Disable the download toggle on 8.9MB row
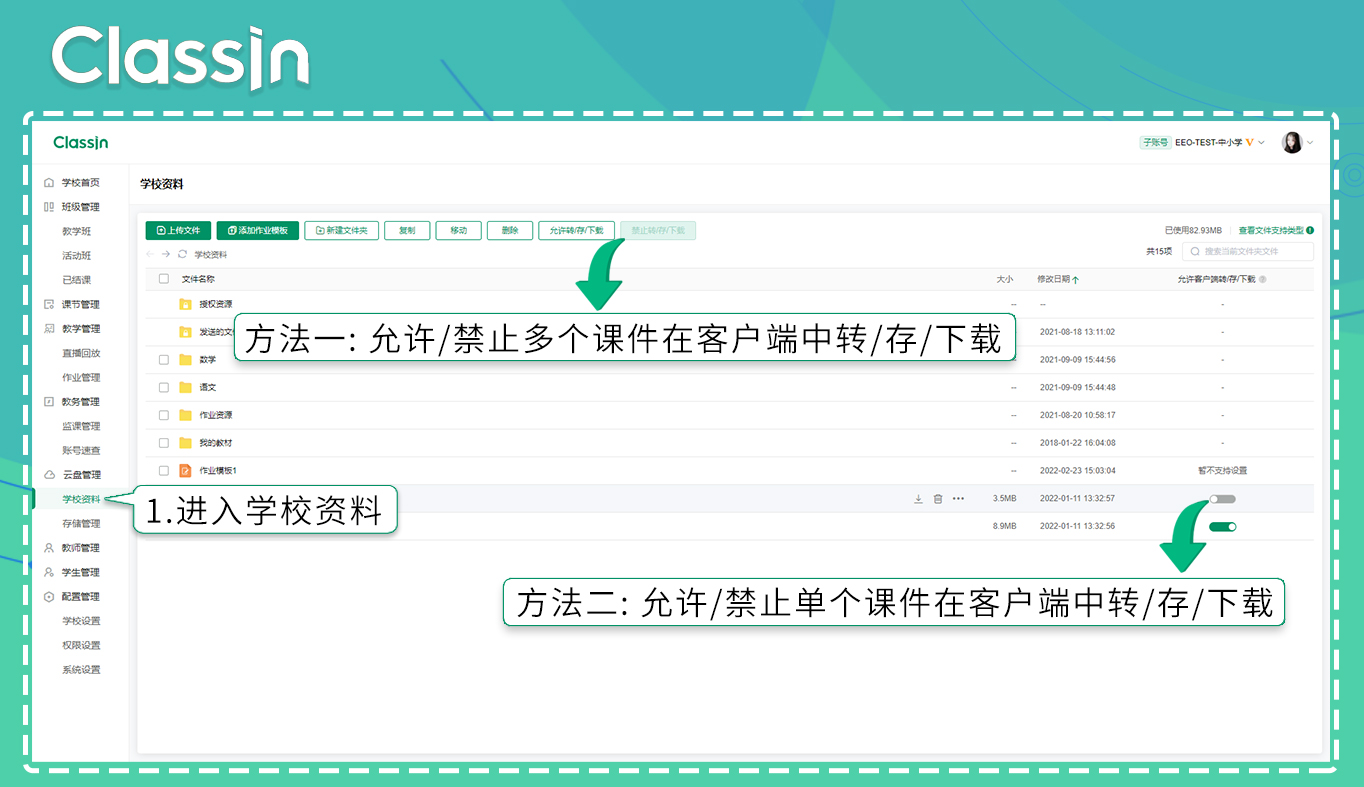The height and width of the screenshot is (787, 1364). (1222, 526)
